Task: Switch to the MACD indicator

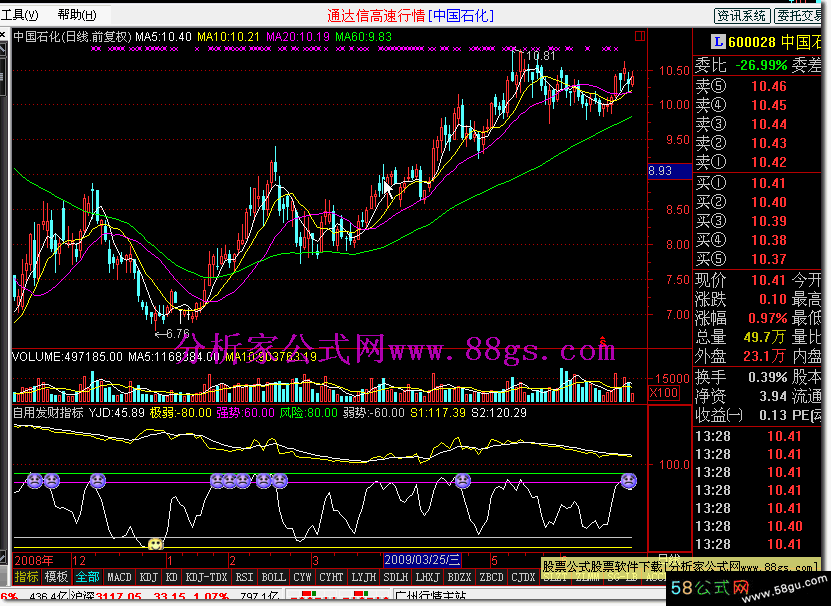Action: (x=119, y=577)
